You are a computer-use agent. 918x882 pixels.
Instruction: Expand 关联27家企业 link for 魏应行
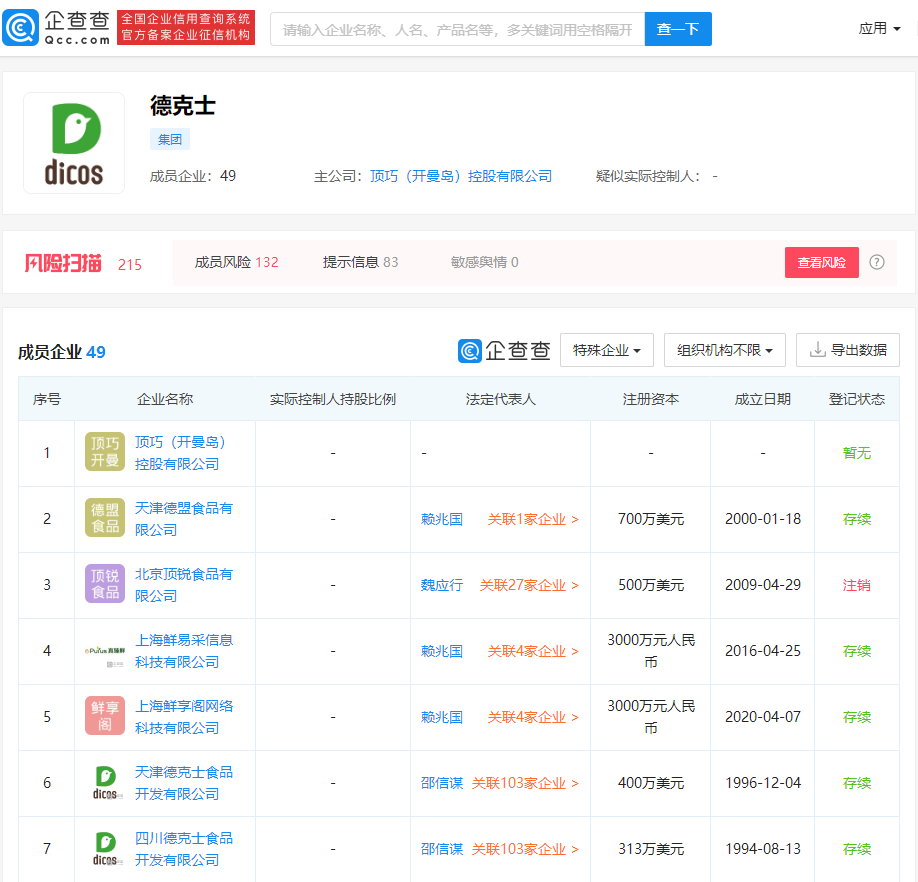pyautogui.click(x=529, y=585)
